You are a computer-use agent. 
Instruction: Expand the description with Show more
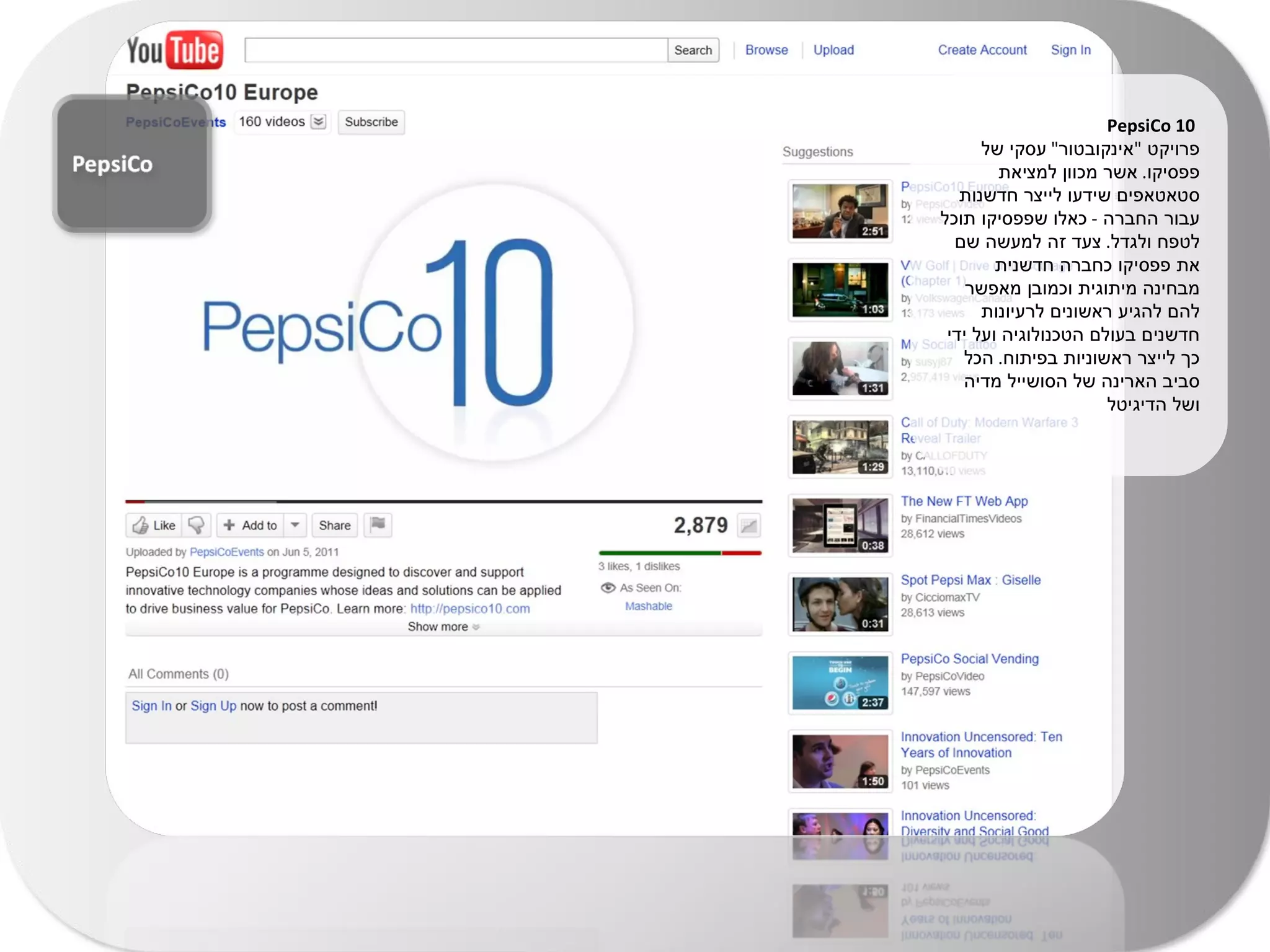[x=443, y=627]
